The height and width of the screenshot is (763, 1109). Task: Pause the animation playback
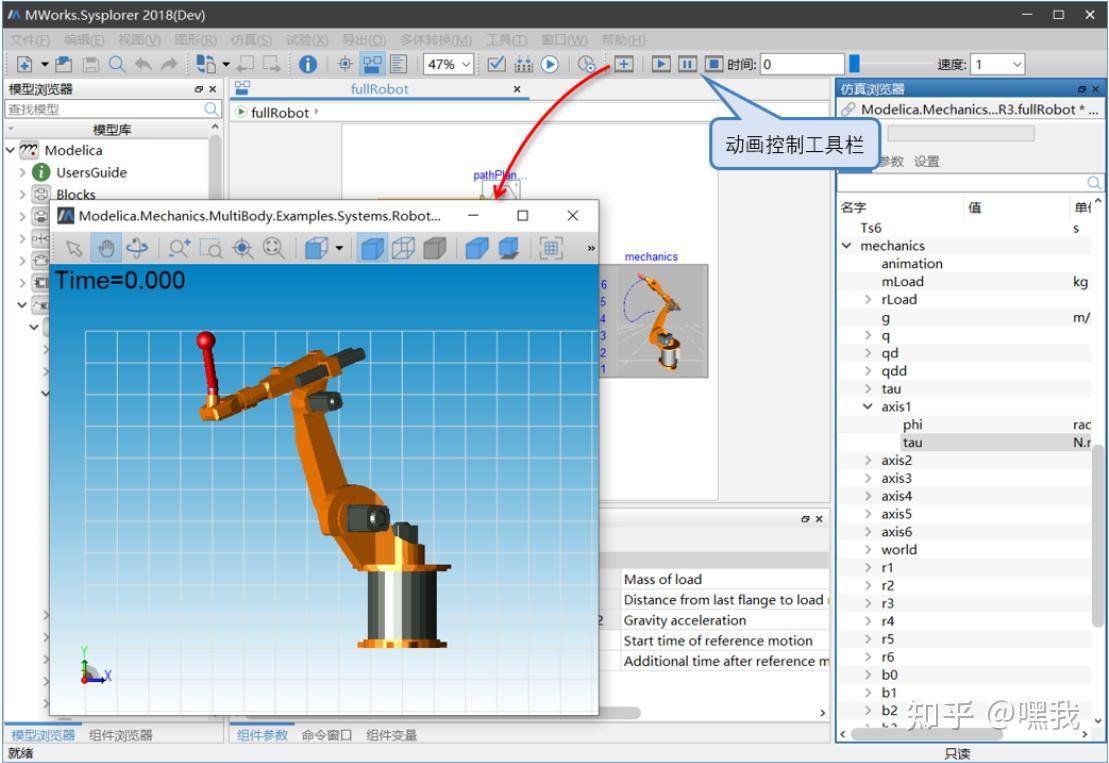[687, 64]
